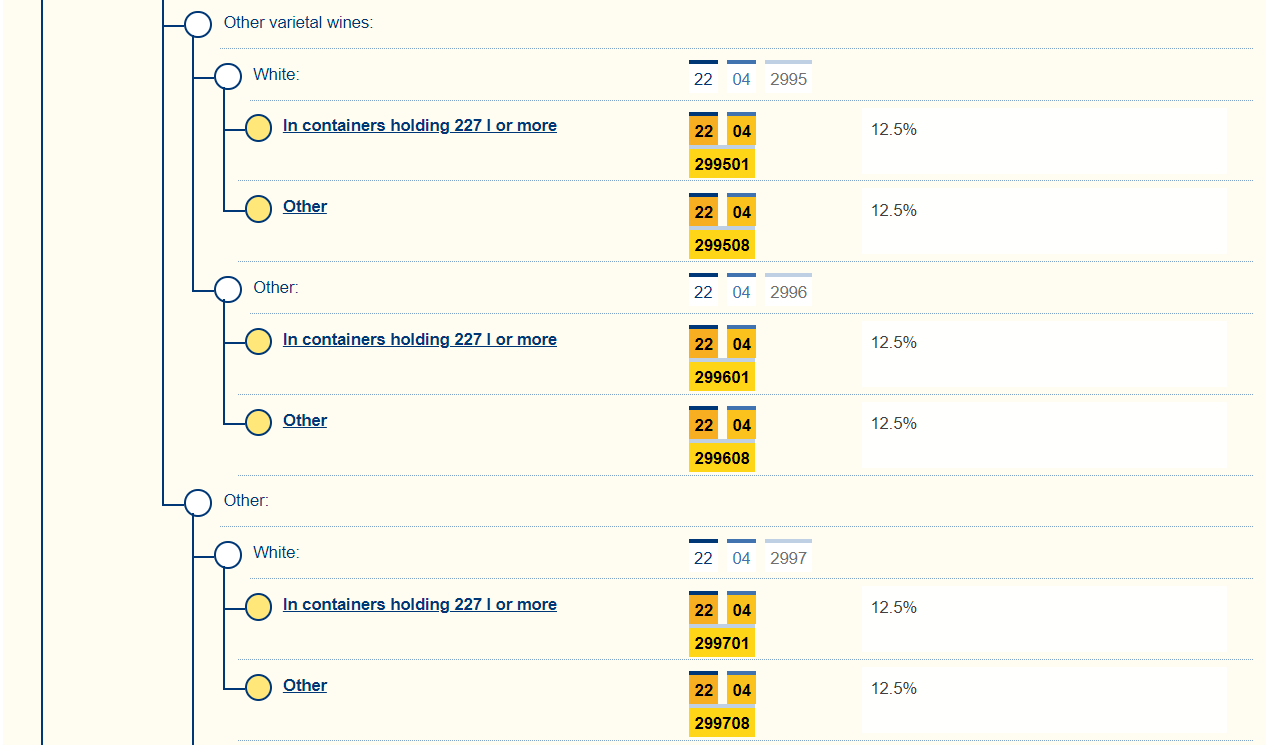This screenshot has width=1277, height=745.
Task: Click the 12.5% duty rate for 299601
Action: 894,343
